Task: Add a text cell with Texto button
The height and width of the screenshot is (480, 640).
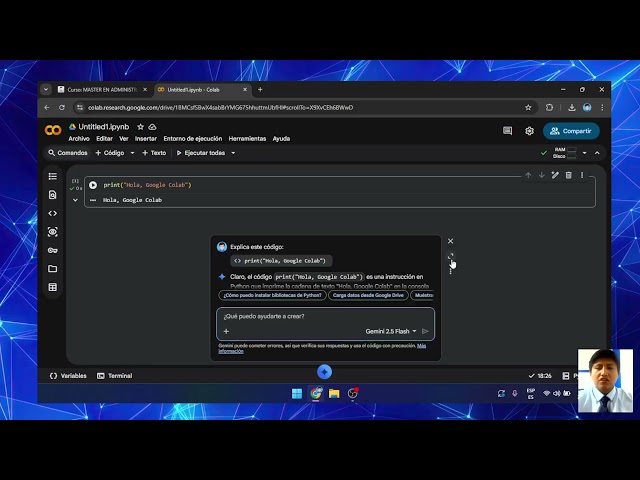Action: coord(154,153)
